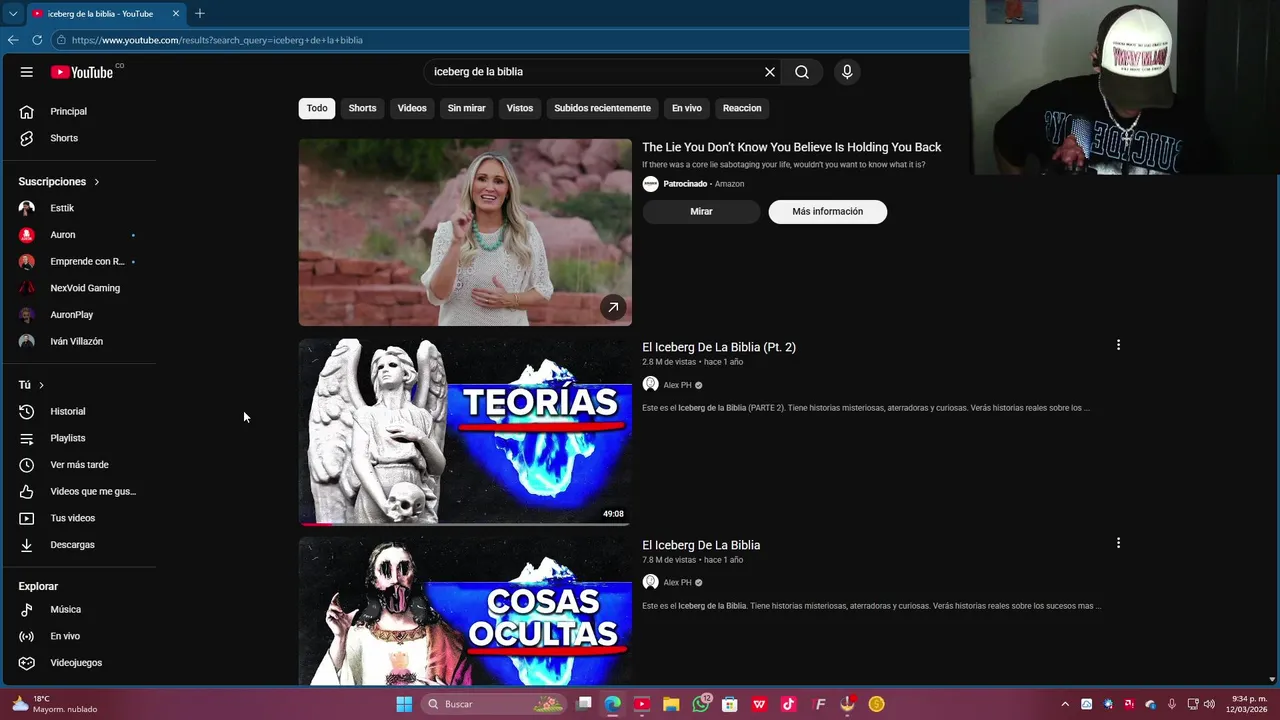Screen dimensions: 1280x720
Task: Select the Reaccion filter chip
Action: [742, 108]
